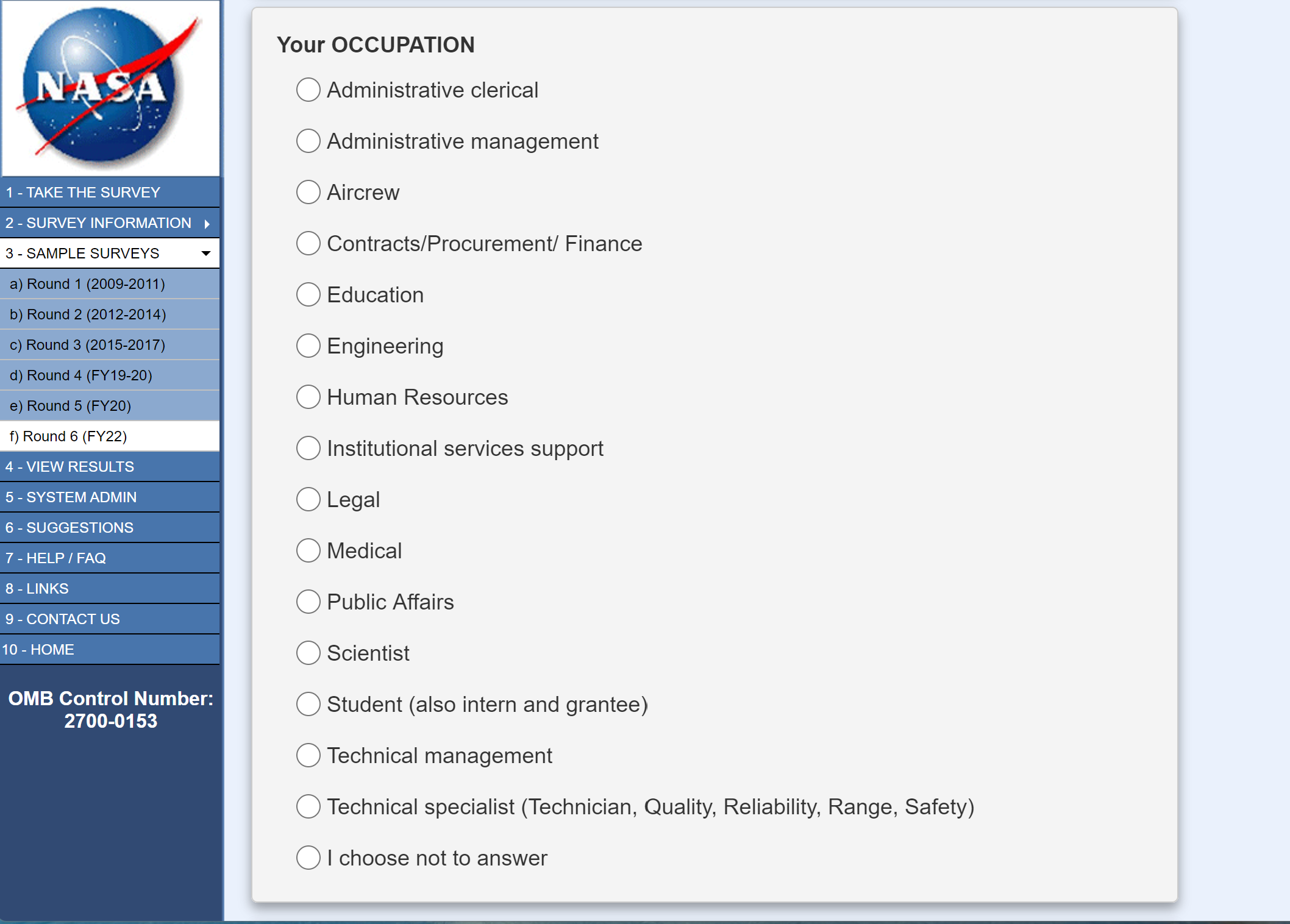Open Round 4 (FY19-20) sample survey
The height and width of the screenshot is (924, 1290).
(x=81, y=375)
